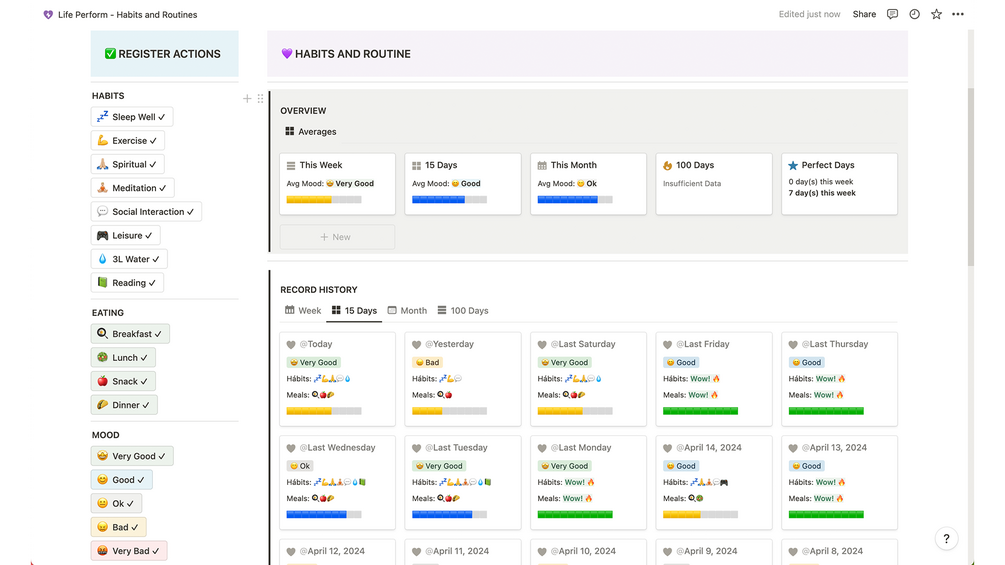Open the three-dot page options menu

[958, 14]
